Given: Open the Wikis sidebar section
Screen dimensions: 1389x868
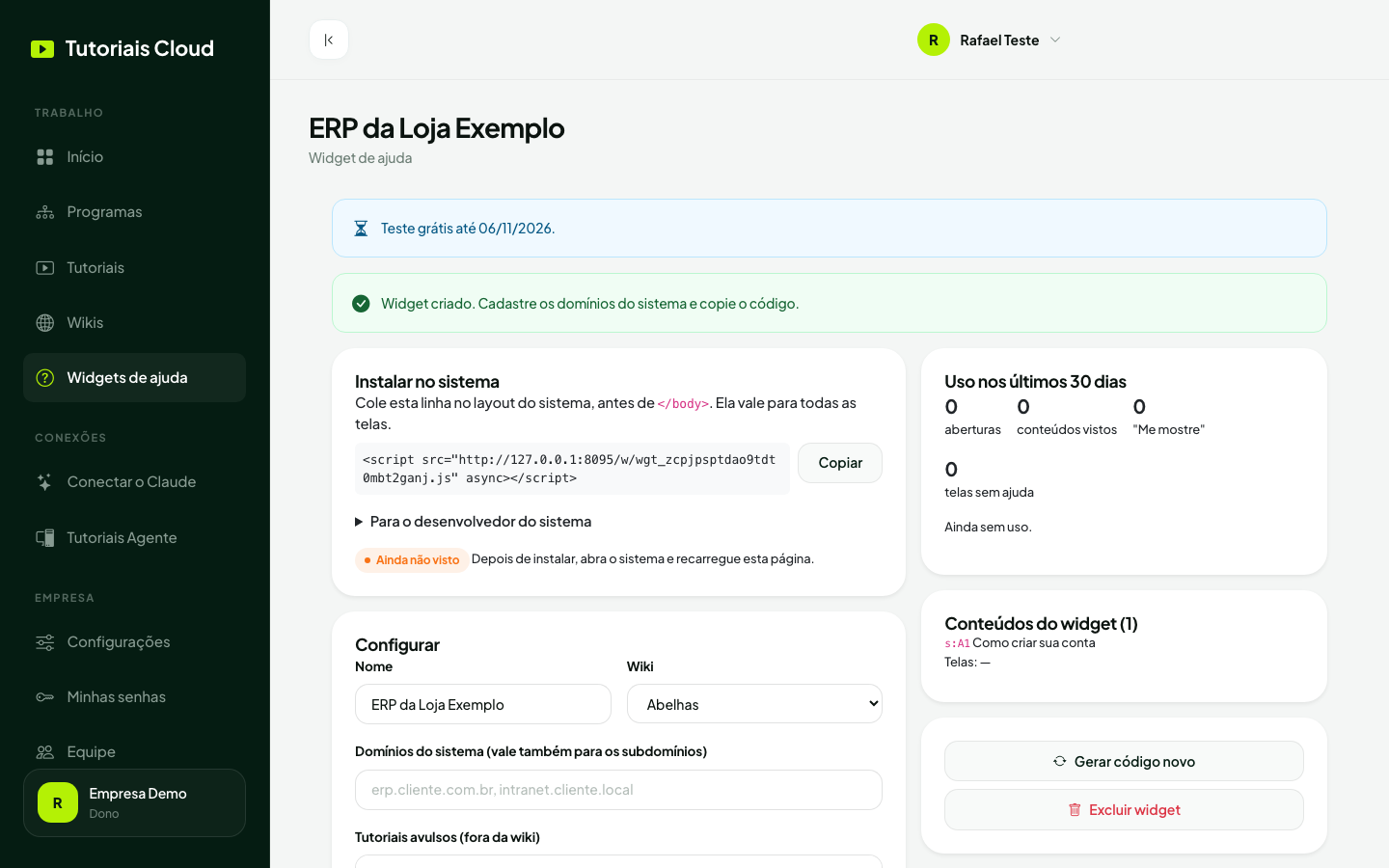Looking at the screenshot, I should tap(134, 323).
